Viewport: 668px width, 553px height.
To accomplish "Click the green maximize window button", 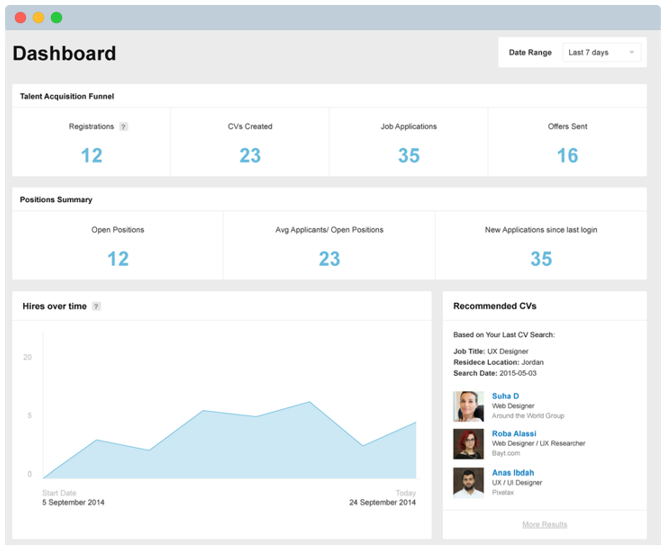I will click(56, 17).
